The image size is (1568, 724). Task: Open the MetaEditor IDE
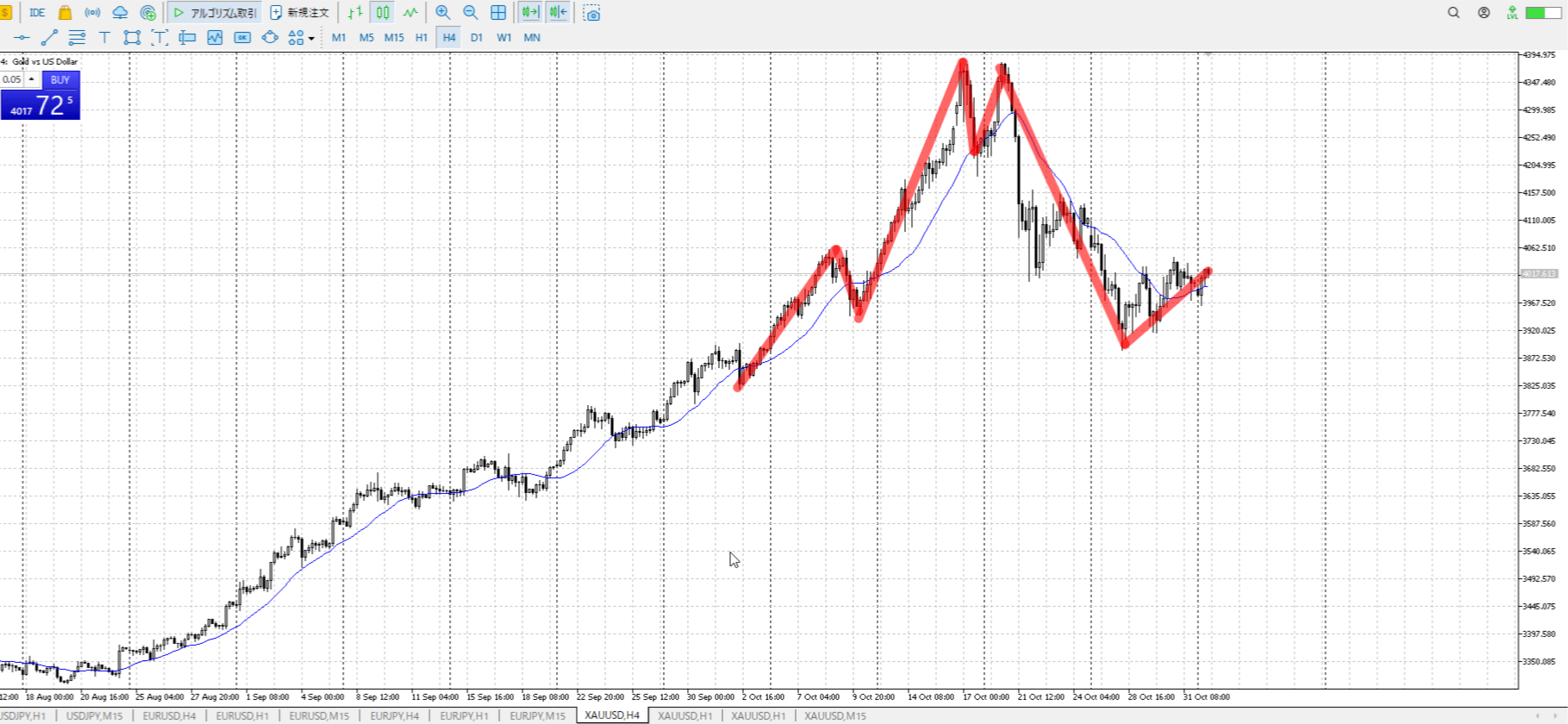(x=37, y=13)
